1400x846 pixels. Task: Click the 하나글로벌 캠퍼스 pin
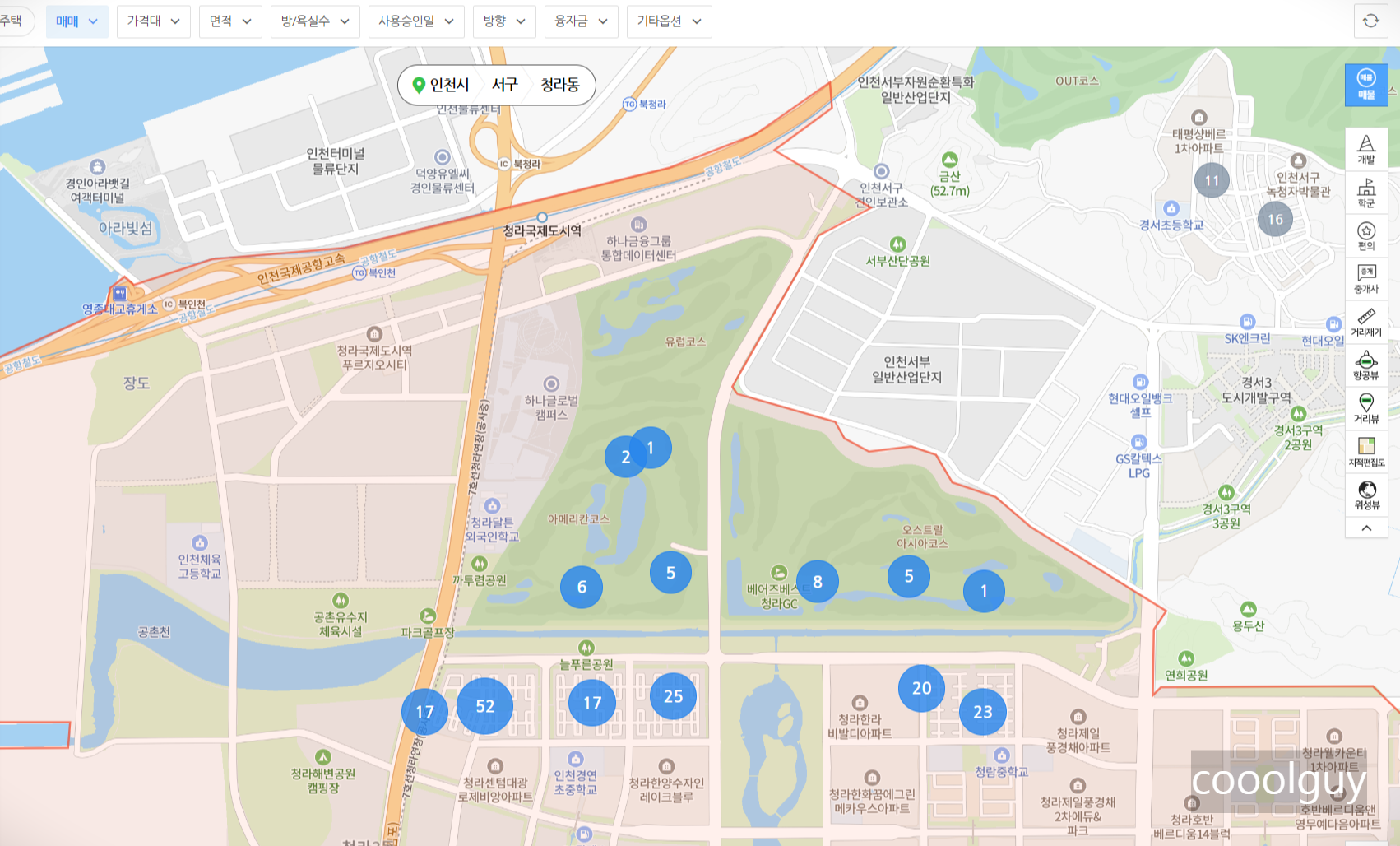[551, 383]
